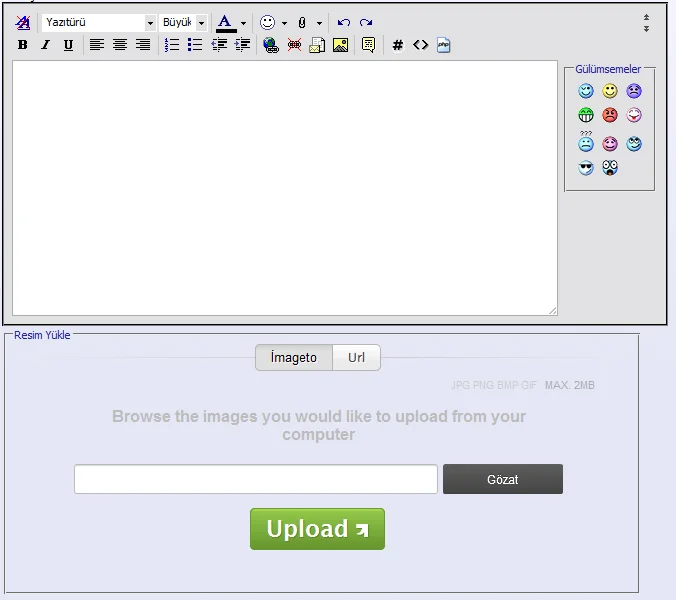Viewport: 676px width, 600px height.
Task: Click the wrap PHP tags icon
Action: coord(444,45)
